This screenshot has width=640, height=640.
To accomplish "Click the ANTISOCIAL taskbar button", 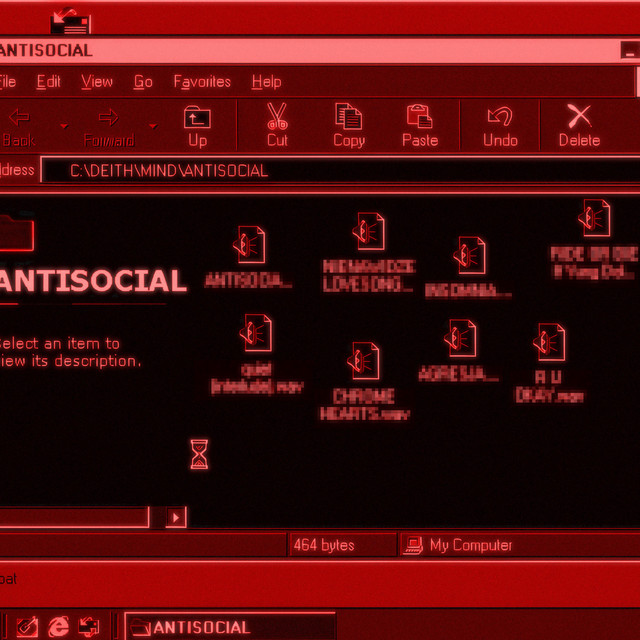I will (x=228, y=627).
